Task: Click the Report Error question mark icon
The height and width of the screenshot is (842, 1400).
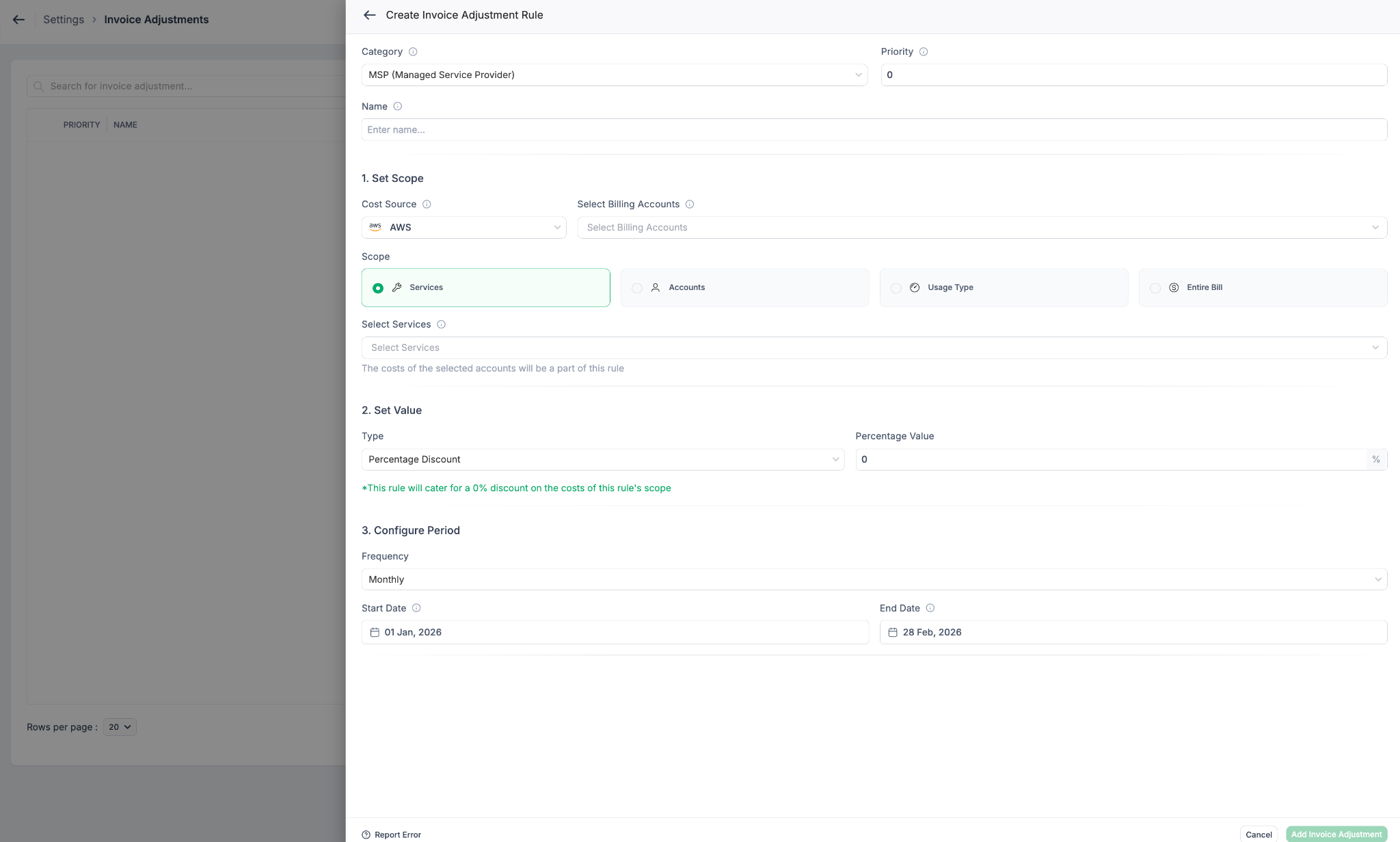Action: pos(366,834)
